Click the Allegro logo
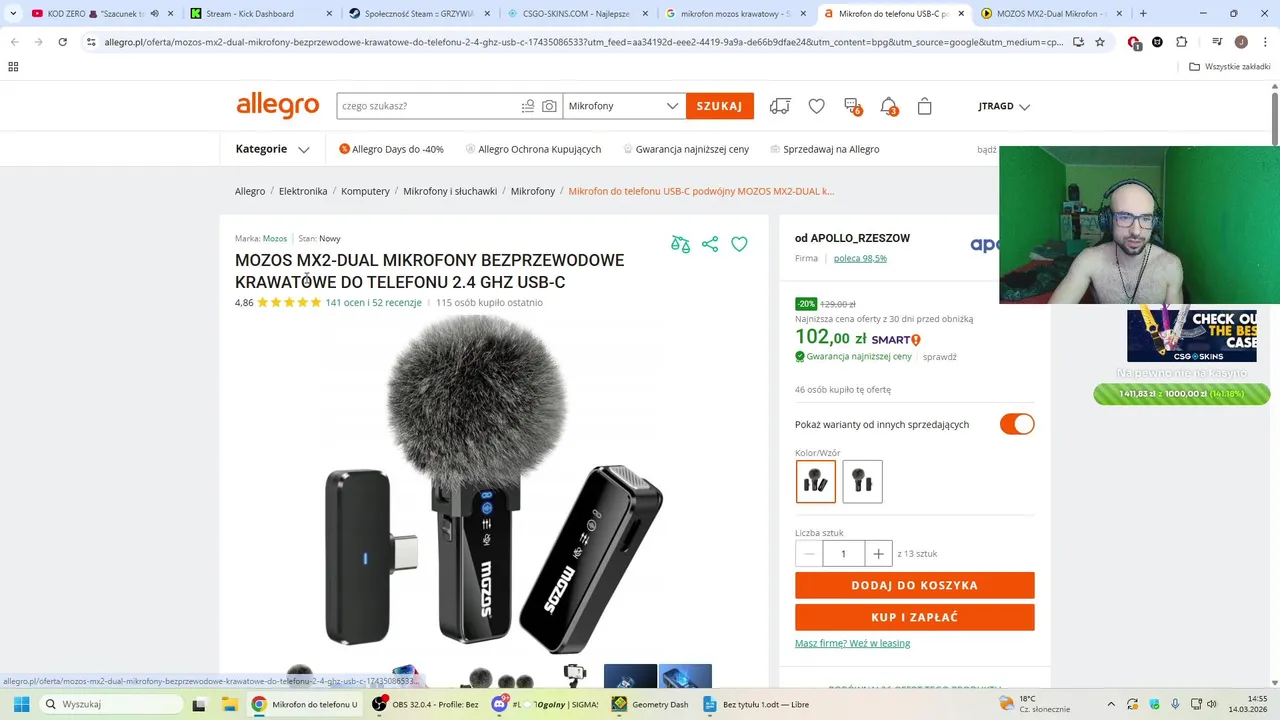This screenshot has height=720, width=1280. pyautogui.click(x=277, y=106)
